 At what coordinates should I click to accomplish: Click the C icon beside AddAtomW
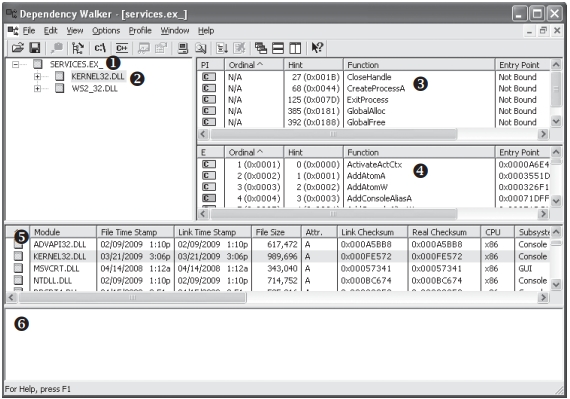[209, 187]
